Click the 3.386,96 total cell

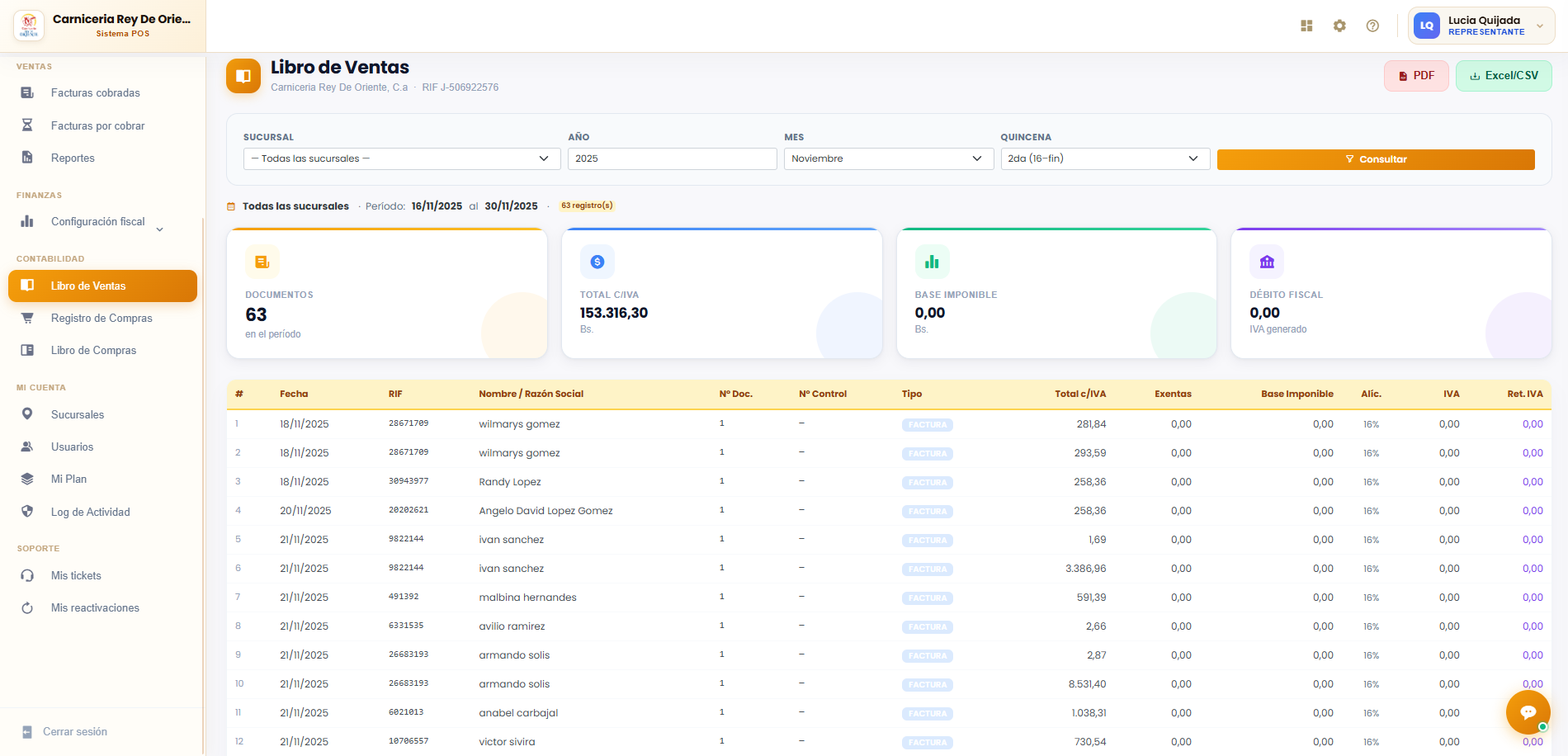coord(1085,569)
